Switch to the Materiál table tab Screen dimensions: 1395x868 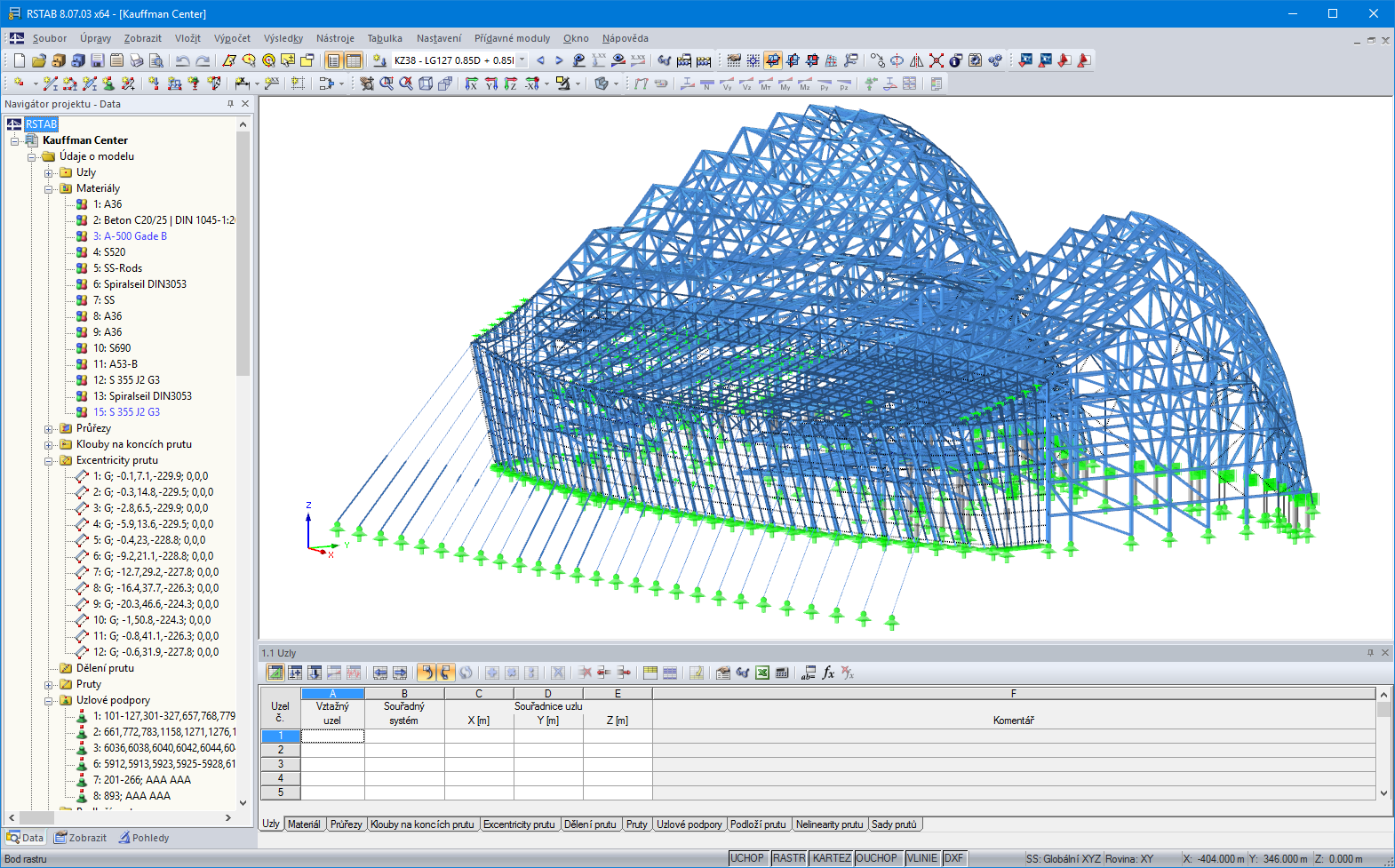coord(304,824)
